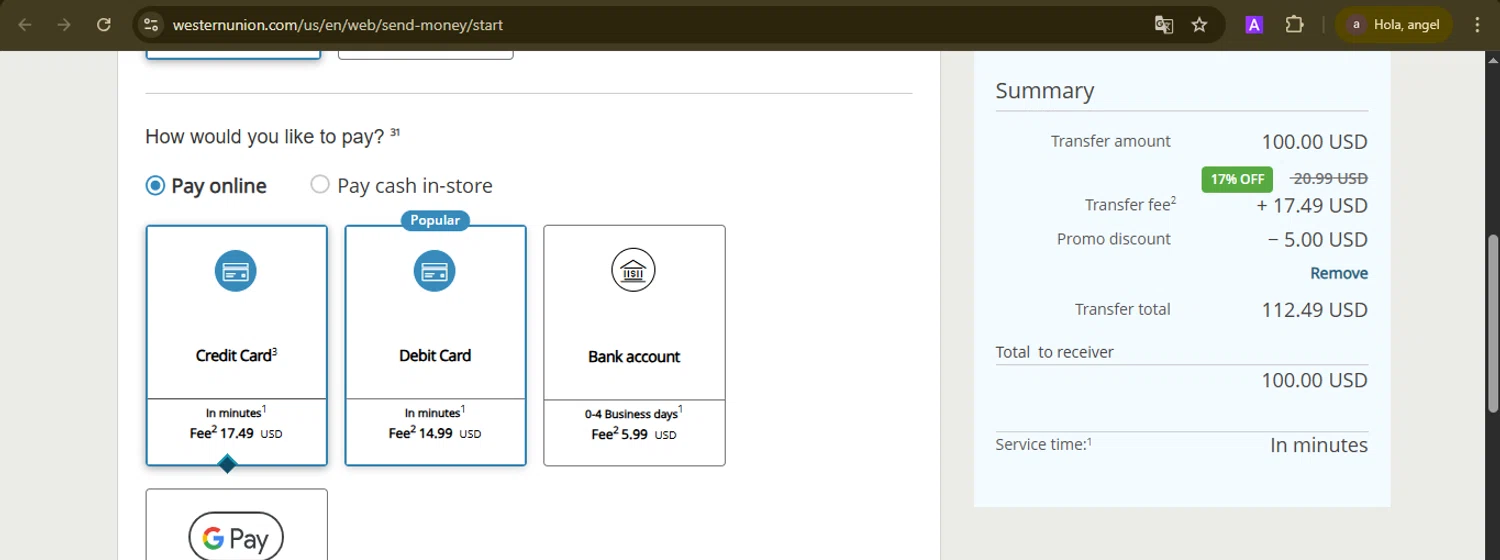Click the Google Translate icon
Image resolution: width=1500 pixels, height=560 pixels.
coord(1164,25)
